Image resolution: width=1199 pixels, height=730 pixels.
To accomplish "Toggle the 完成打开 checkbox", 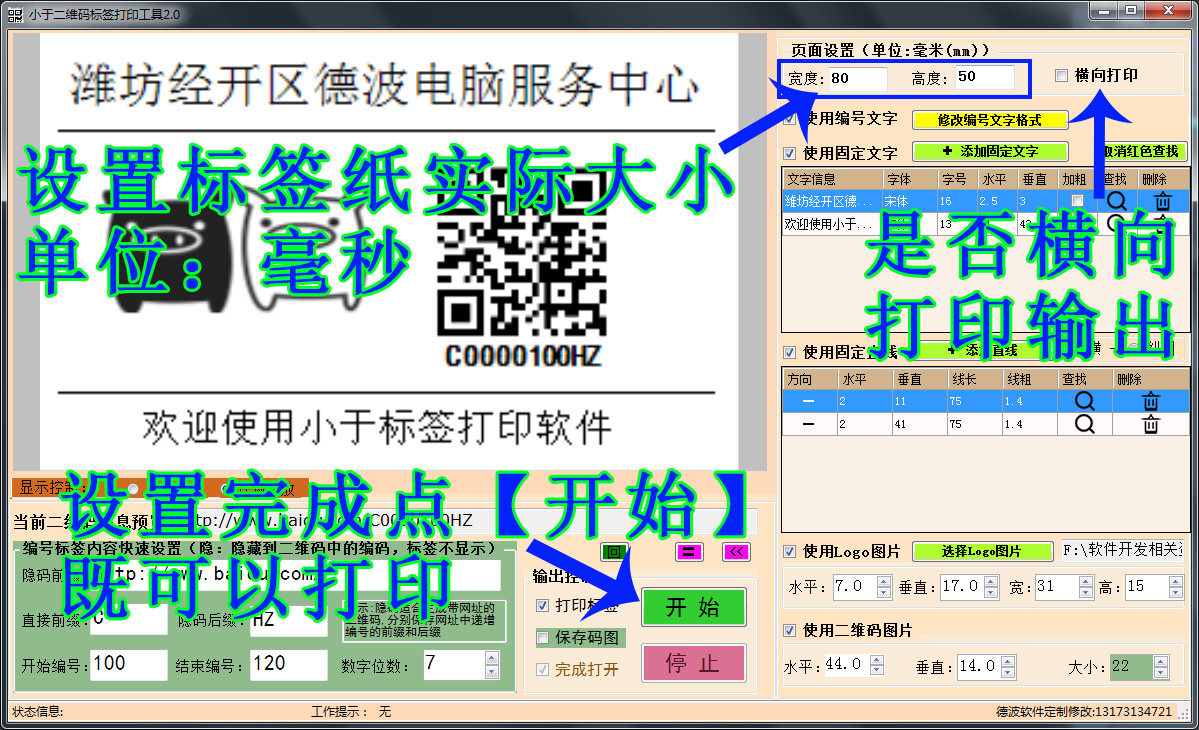I will (x=542, y=670).
